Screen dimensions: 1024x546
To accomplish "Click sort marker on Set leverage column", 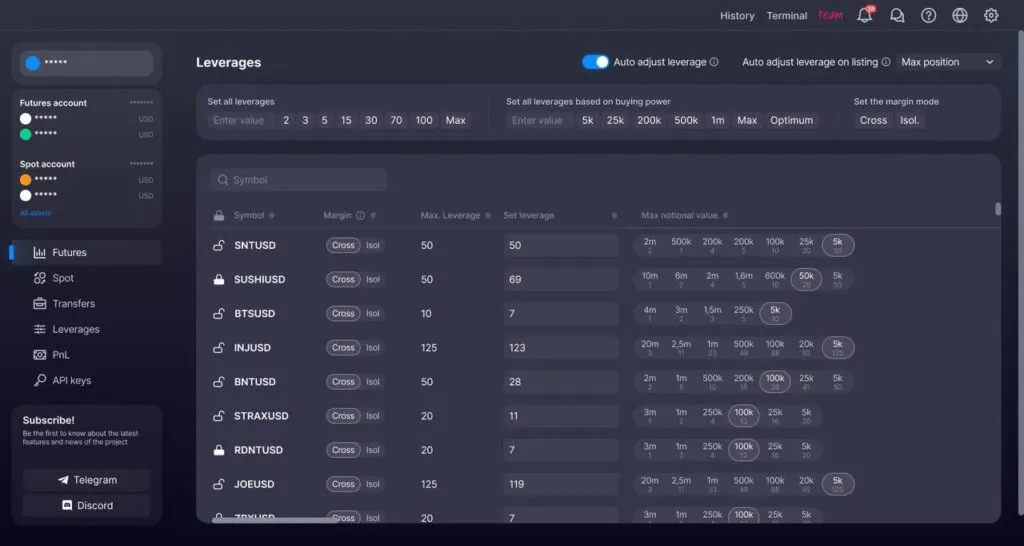I will click(x=614, y=216).
